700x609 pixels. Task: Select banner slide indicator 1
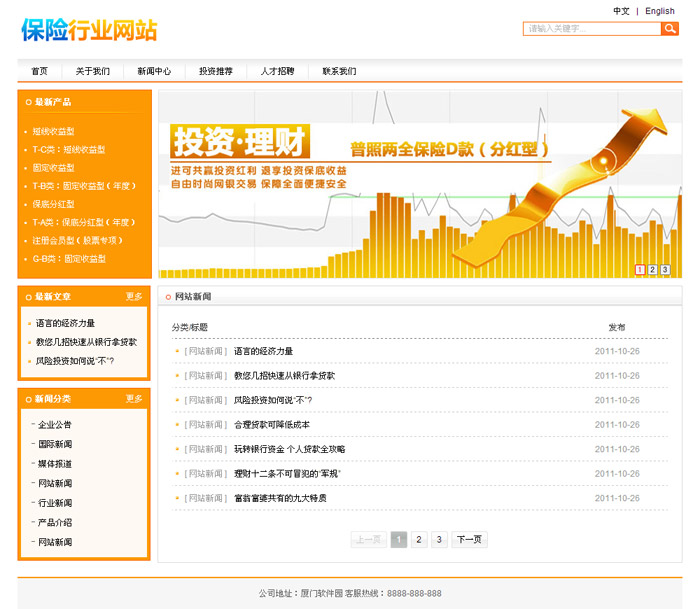pos(640,270)
